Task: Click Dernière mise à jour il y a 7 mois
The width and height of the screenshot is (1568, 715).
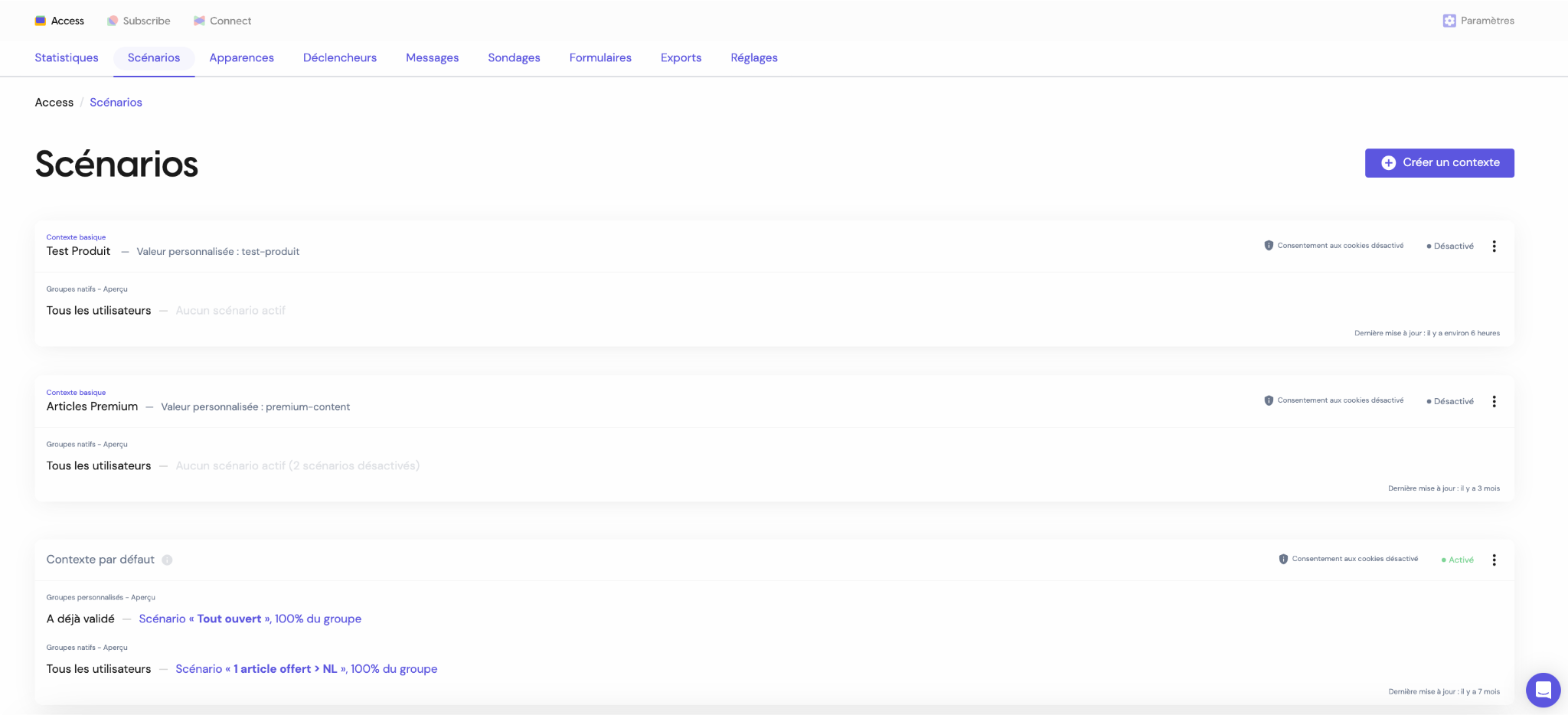Action: 1444,692
